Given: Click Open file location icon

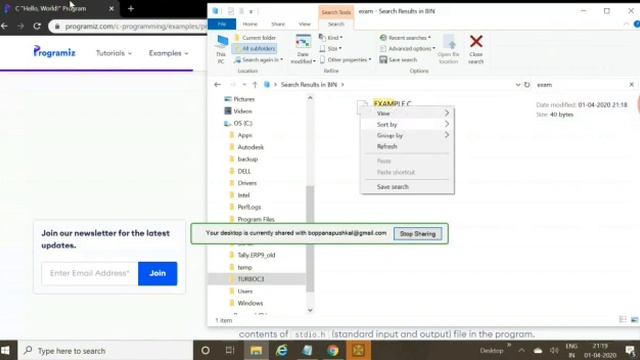Looking at the screenshot, I should [x=448, y=49].
